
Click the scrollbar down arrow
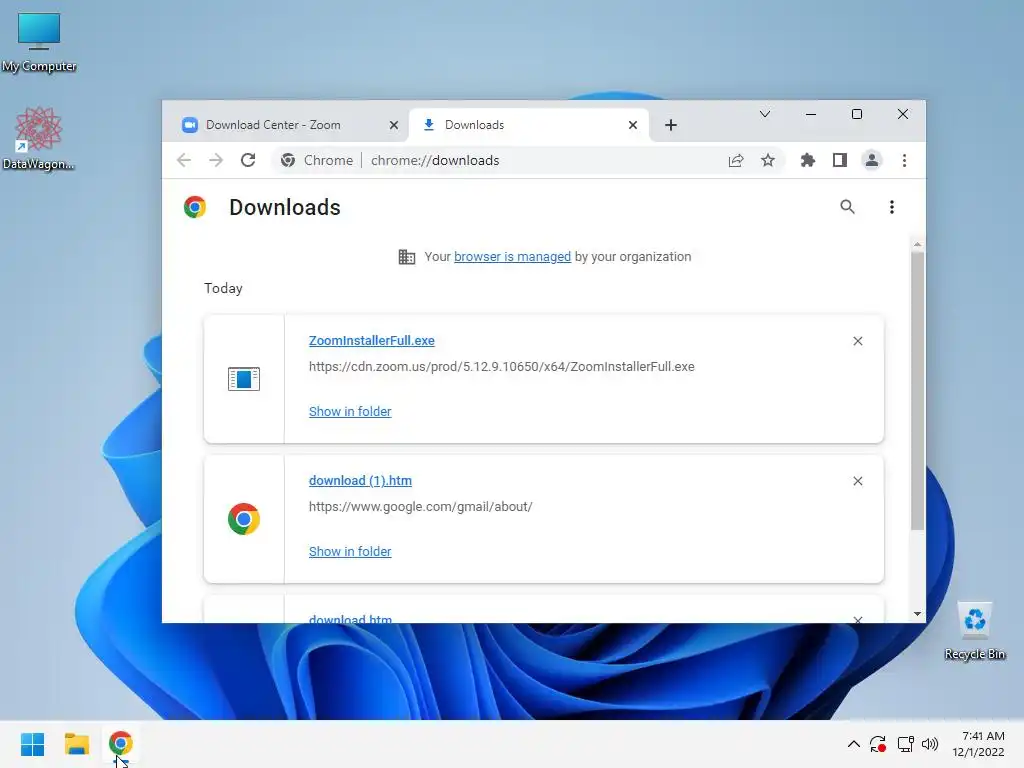click(918, 614)
